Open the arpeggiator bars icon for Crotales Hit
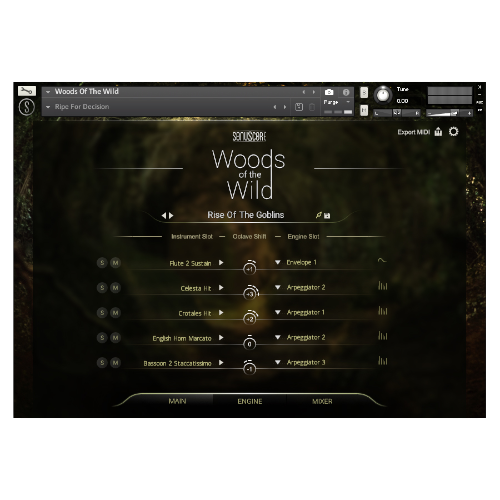Screen dimensions: 500x500 click(x=383, y=311)
